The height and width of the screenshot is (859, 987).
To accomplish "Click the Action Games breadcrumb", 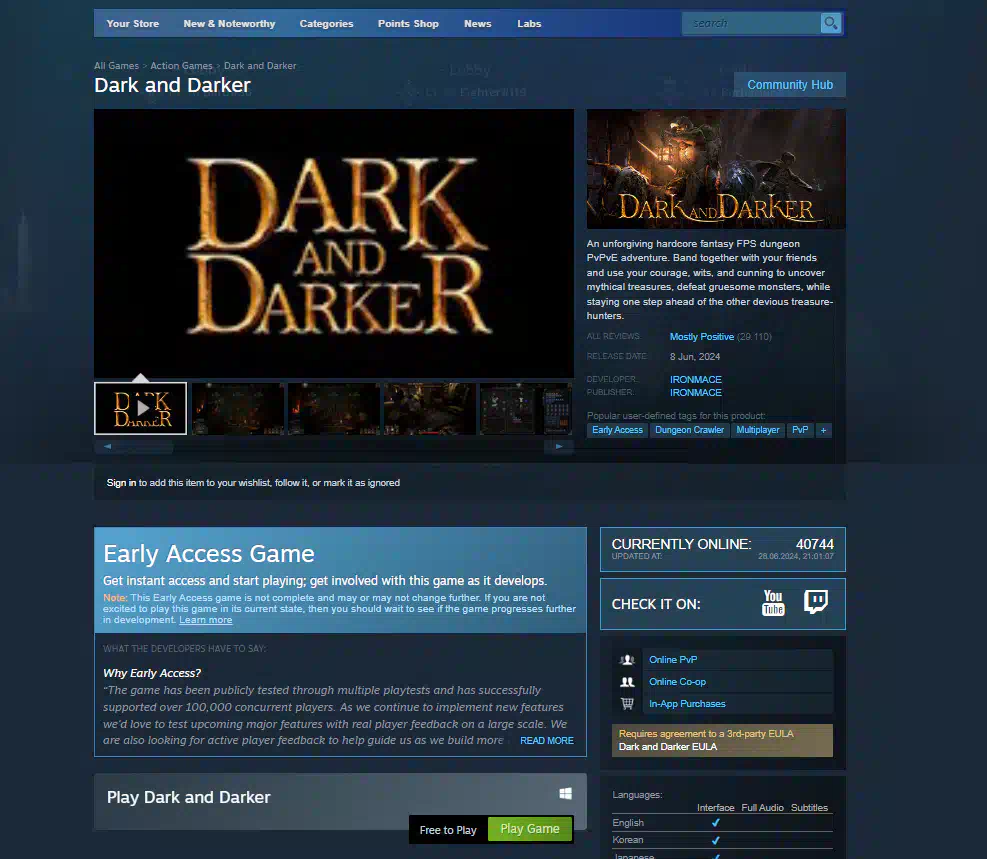I will [x=181, y=65].
